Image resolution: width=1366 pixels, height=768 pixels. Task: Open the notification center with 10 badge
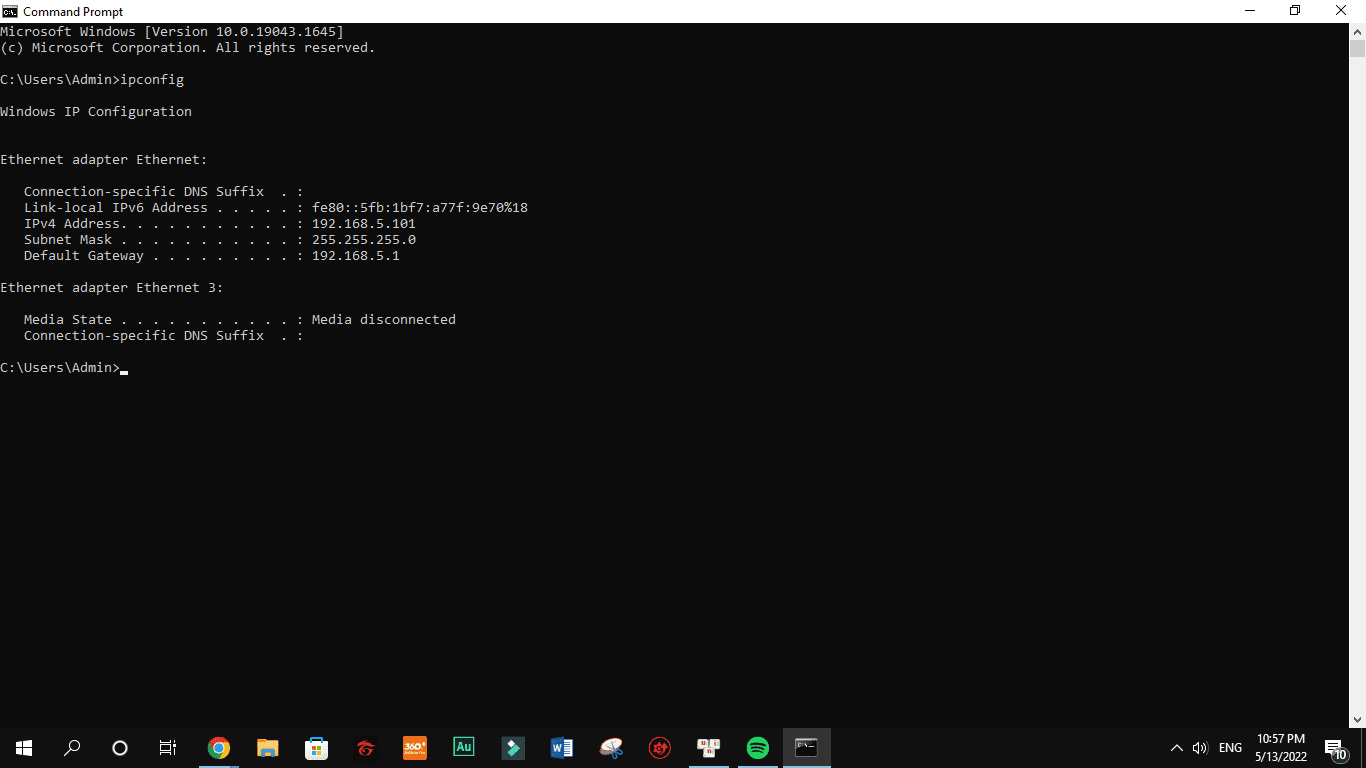tap(1334, 748)
